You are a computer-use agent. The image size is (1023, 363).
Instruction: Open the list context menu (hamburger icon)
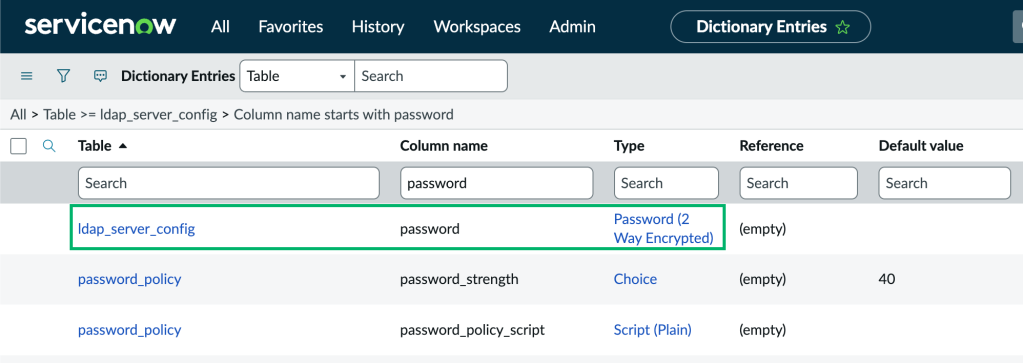coord(27,76)
